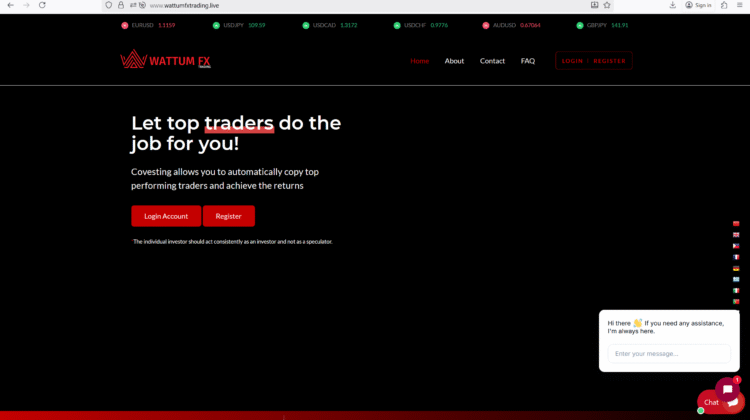Choose the German flag language option

736,268
